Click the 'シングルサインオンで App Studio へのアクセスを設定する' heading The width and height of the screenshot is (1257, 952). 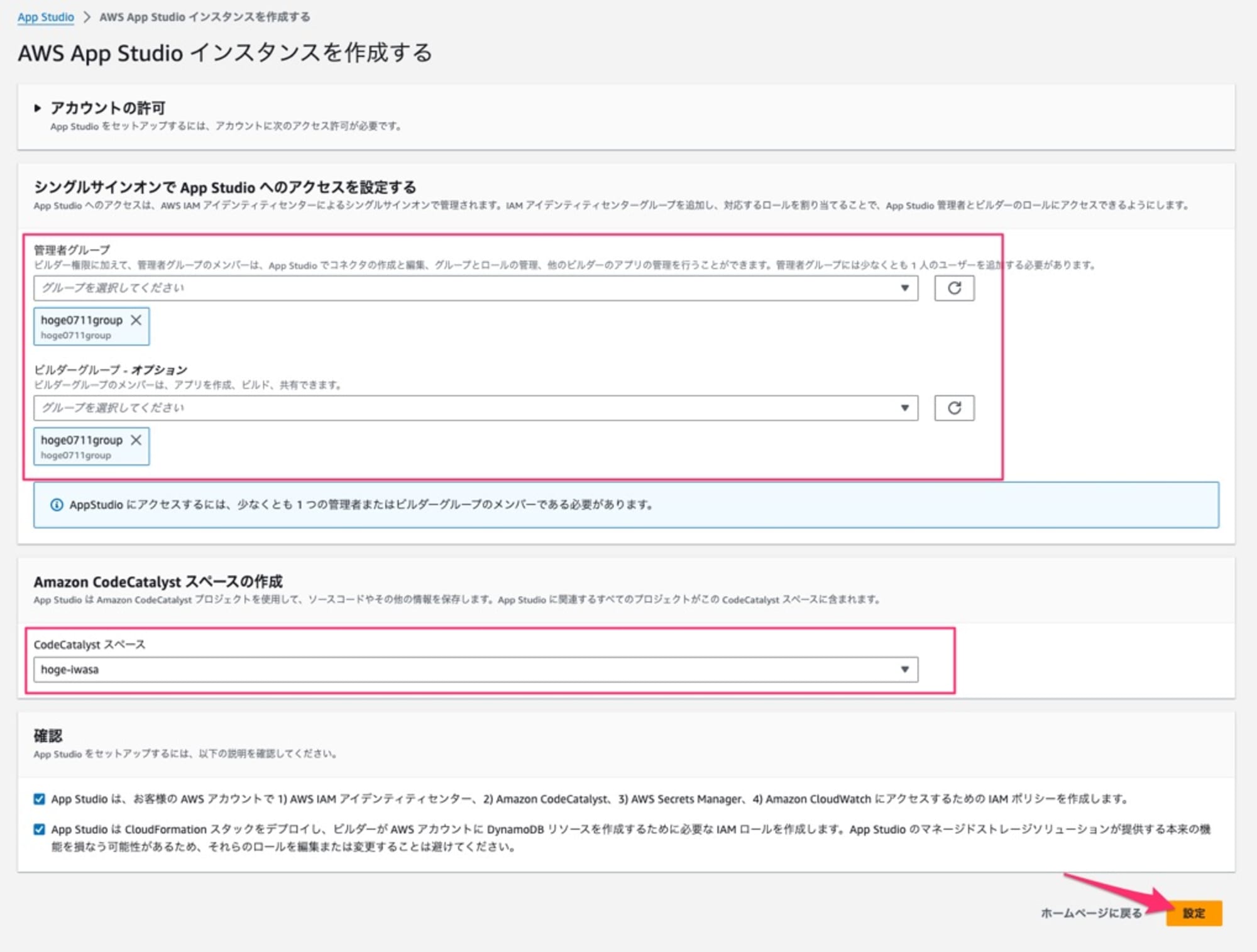click(225, 187)
